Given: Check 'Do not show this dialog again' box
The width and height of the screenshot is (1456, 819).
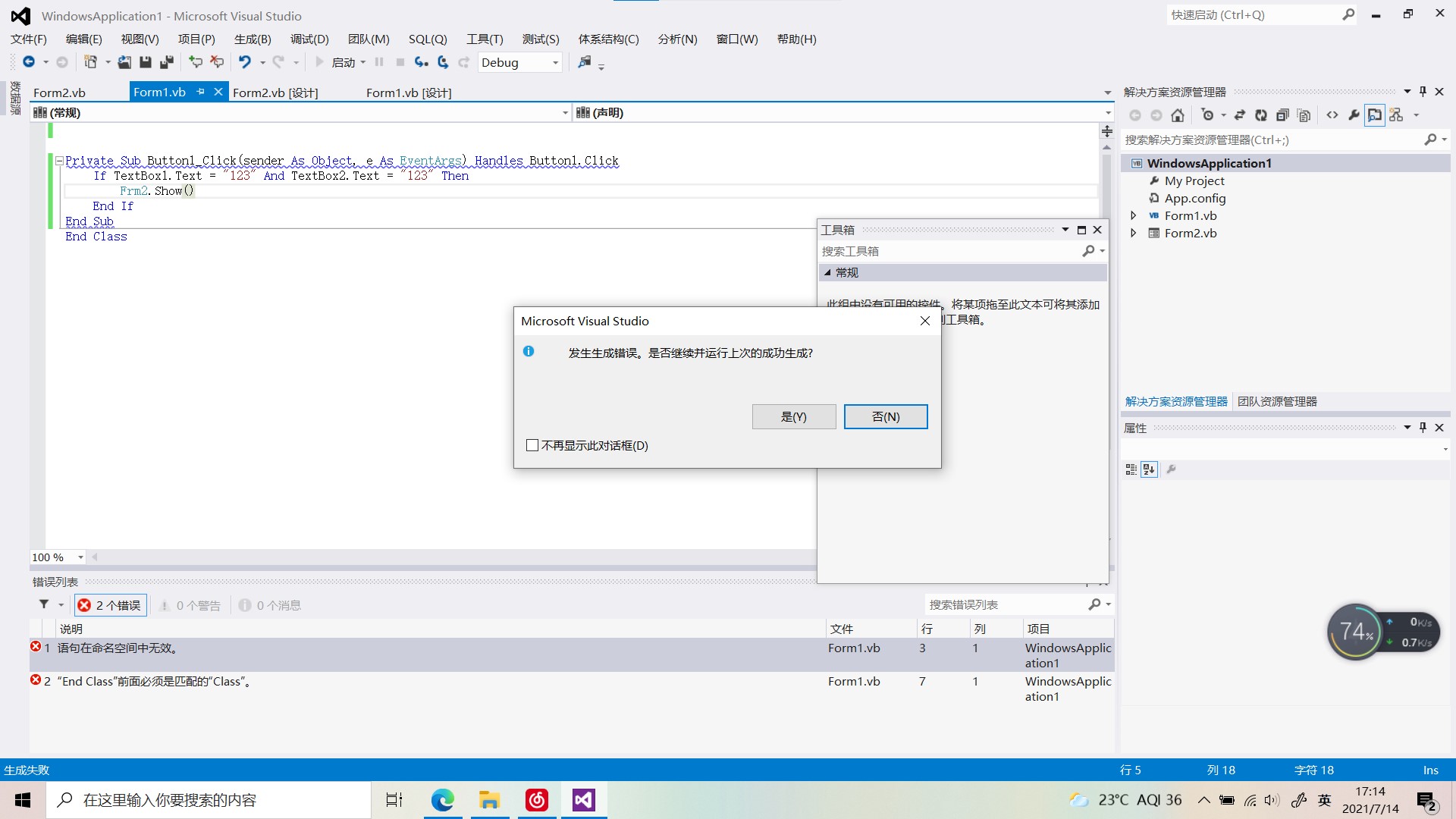Looking at the screenshot, I should pos(532,445).
